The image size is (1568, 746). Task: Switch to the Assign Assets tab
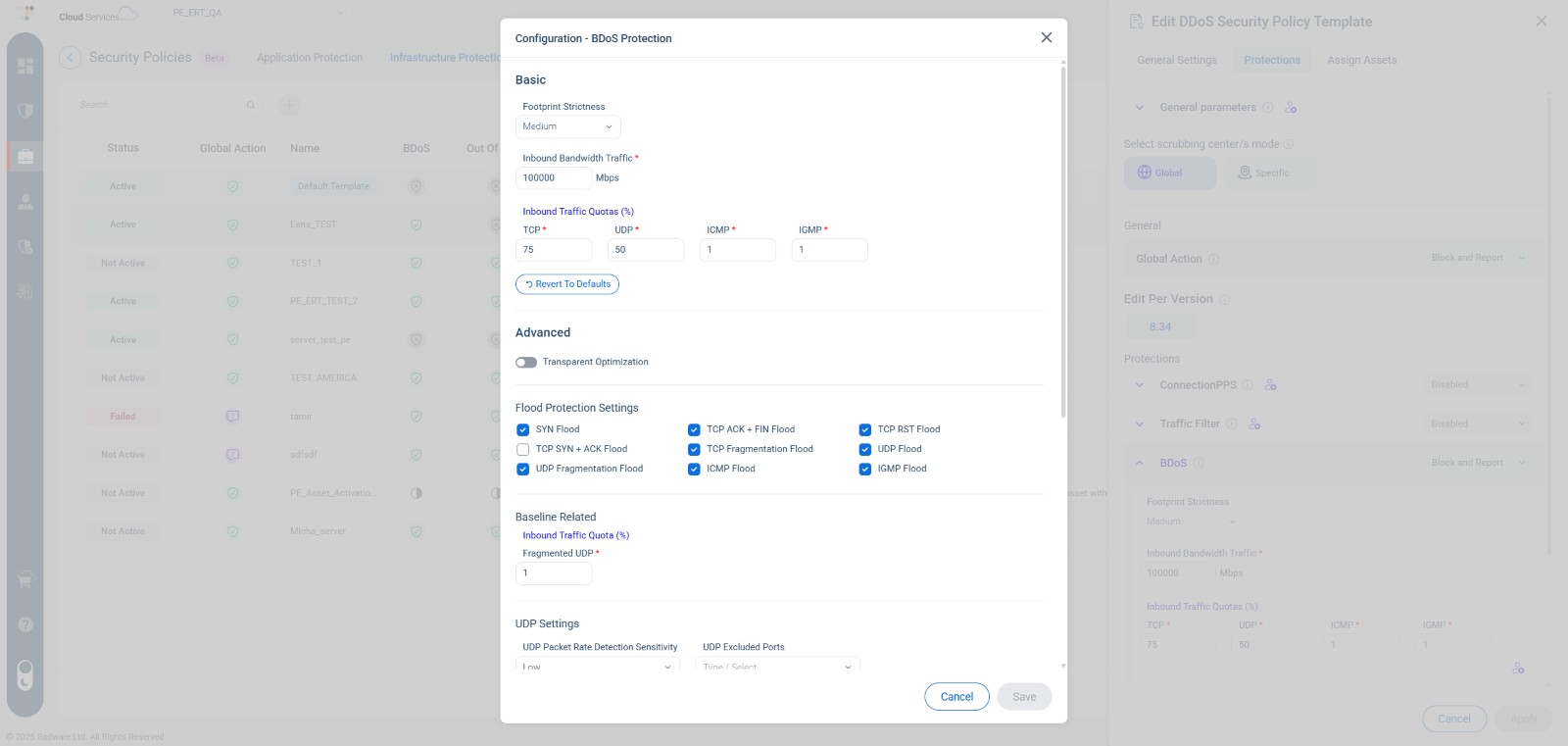click(1362, 60)
